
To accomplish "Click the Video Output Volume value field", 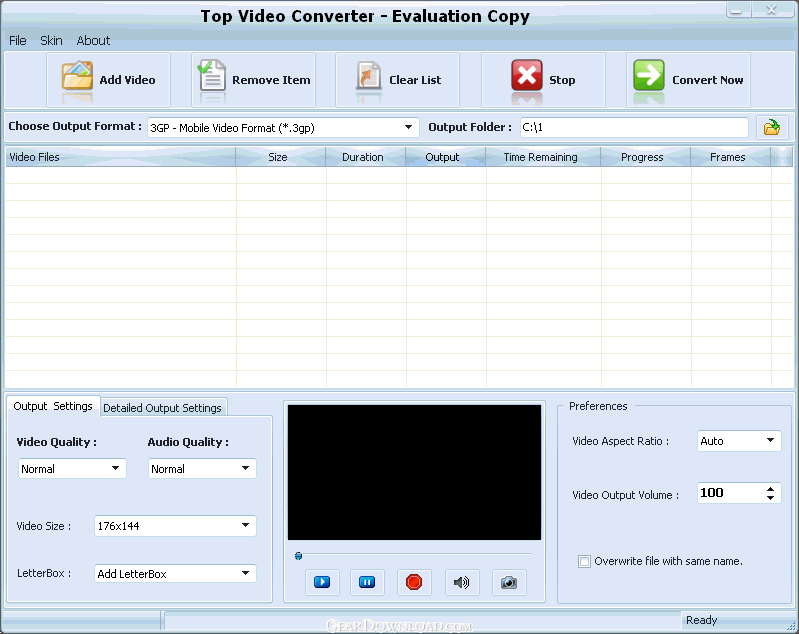I will 730,493.
